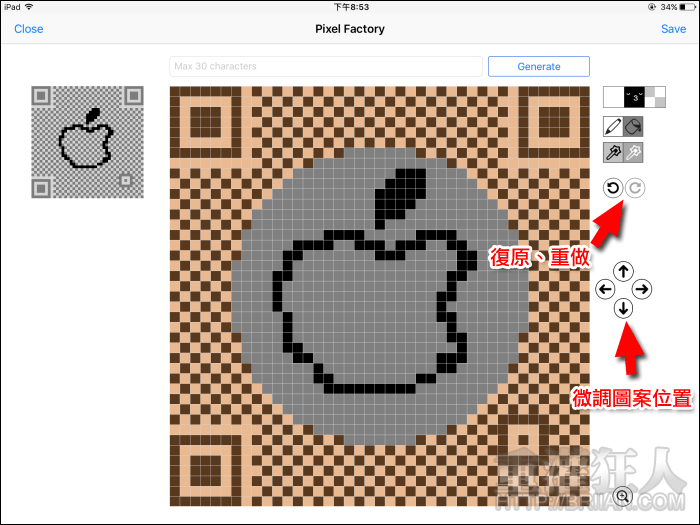Image resolution: width=700 pixels, height=525 pixels.
Task: Undo the last drawing action
Action: click(x=613, y=187)
